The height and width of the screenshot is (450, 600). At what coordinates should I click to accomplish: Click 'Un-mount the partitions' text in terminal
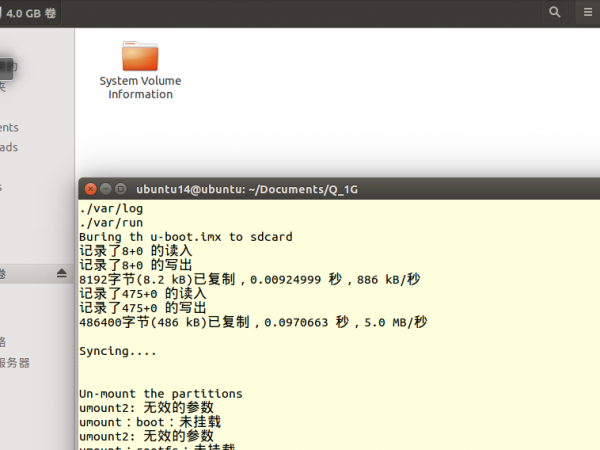(x=160, y=394)
